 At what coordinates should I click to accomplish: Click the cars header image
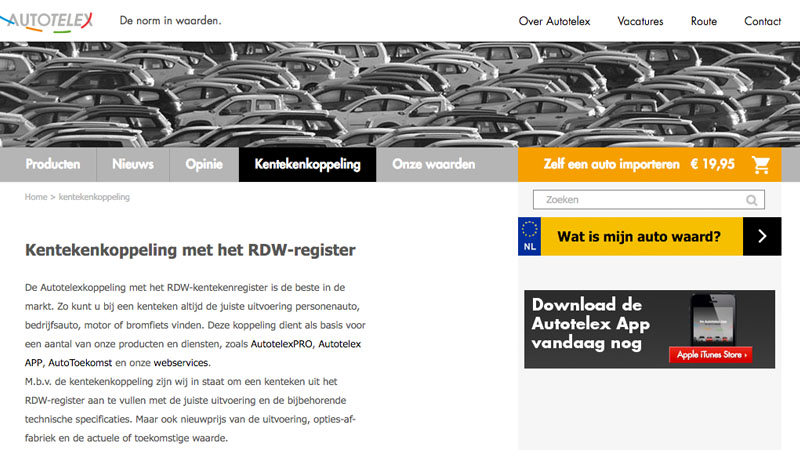[x=400, y=95]
